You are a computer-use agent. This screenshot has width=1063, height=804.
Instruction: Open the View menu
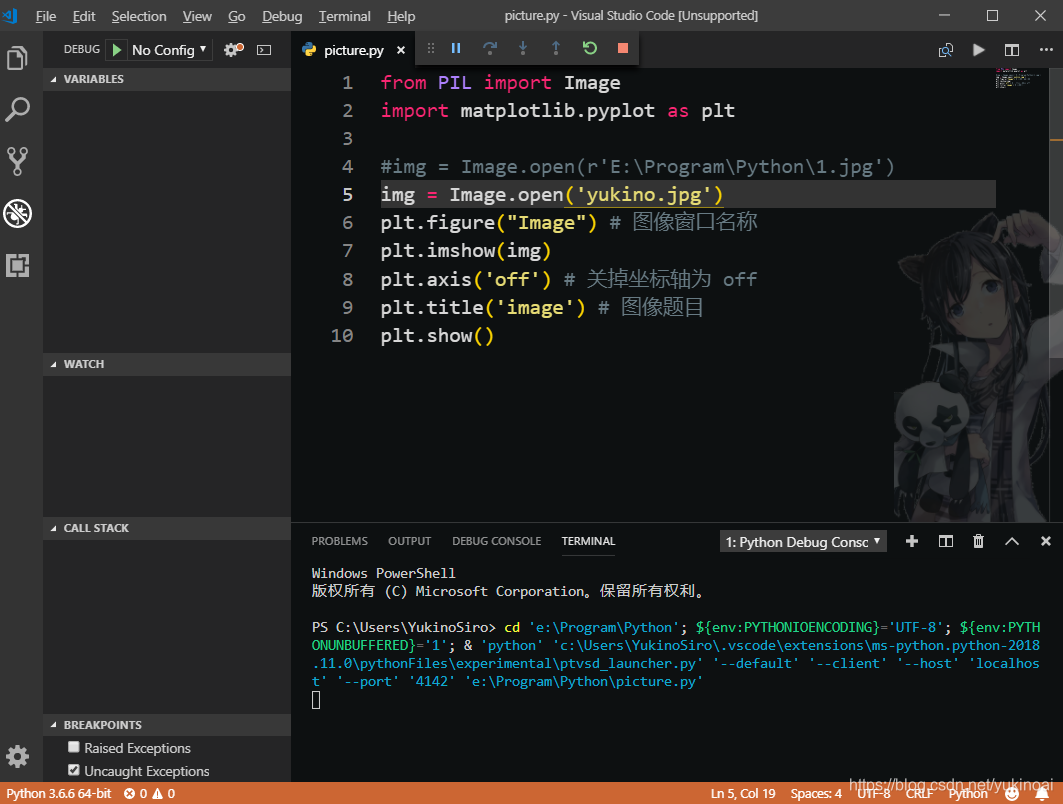197,16
